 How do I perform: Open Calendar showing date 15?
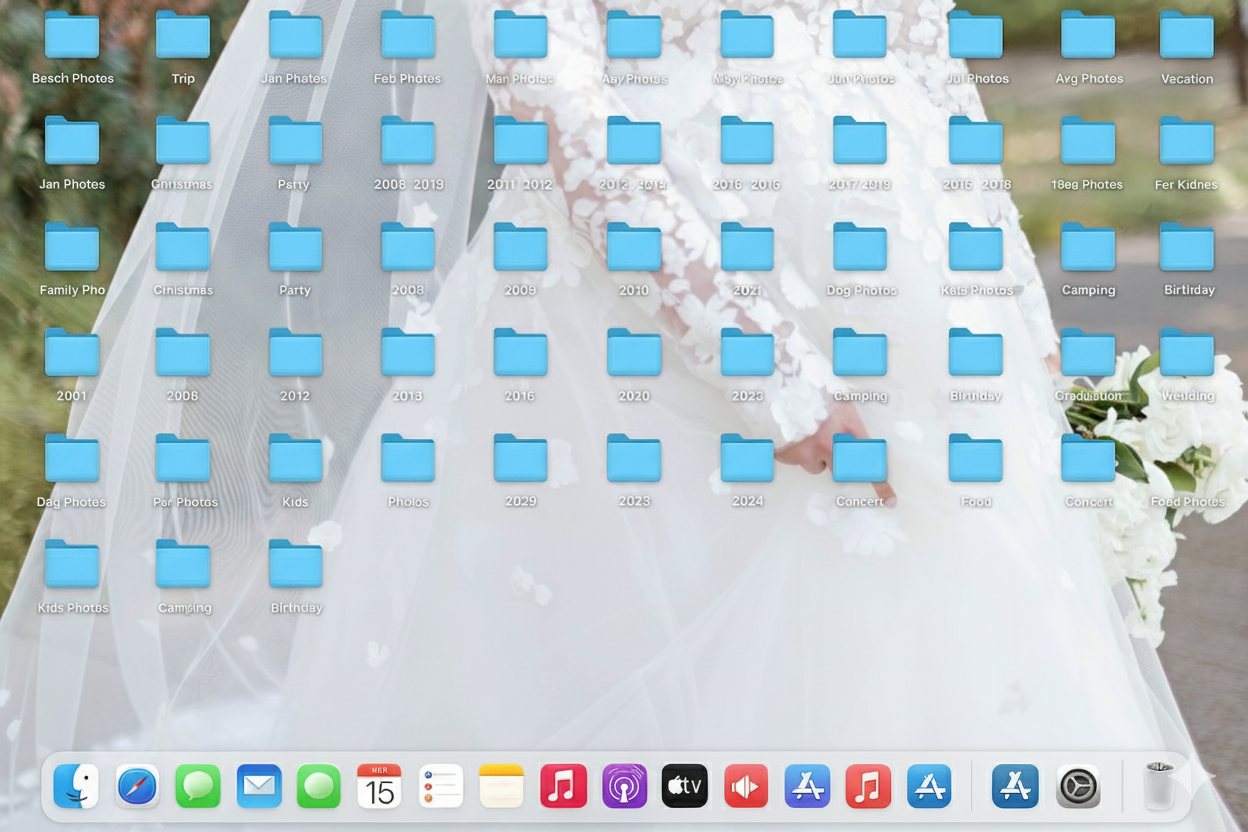379,787
